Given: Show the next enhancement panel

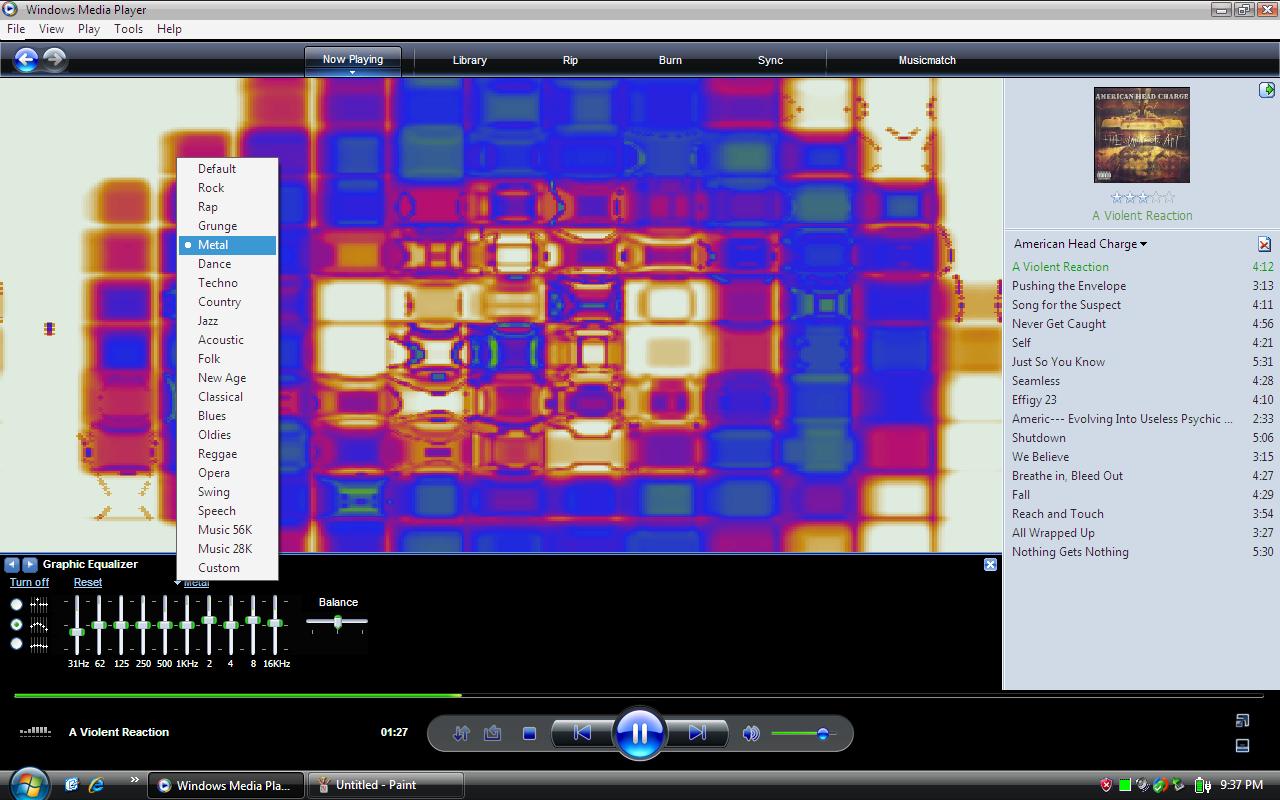Looking at the screenshot, I should click(x=30, y=564).
